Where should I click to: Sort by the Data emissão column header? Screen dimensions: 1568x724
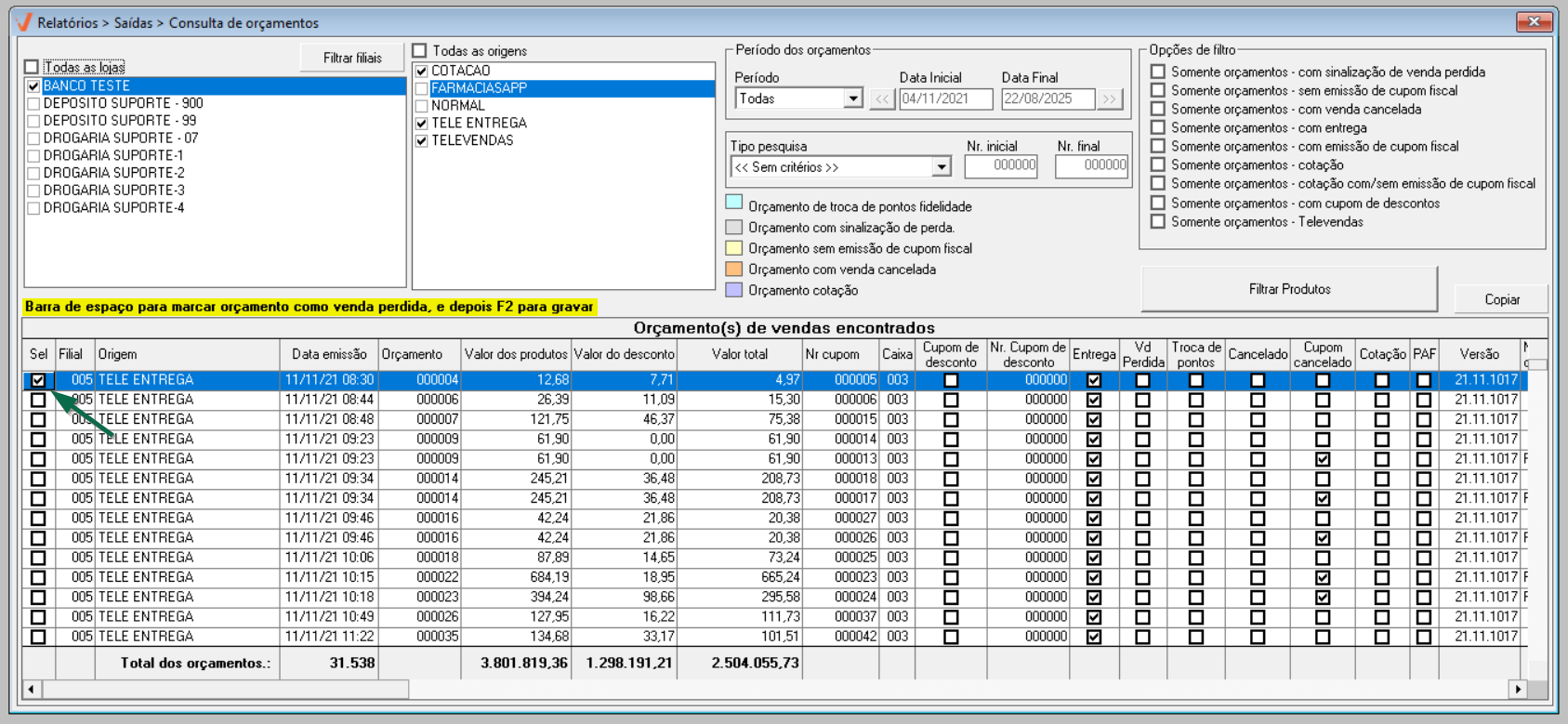pyautogui.click(x=329, y=354)
